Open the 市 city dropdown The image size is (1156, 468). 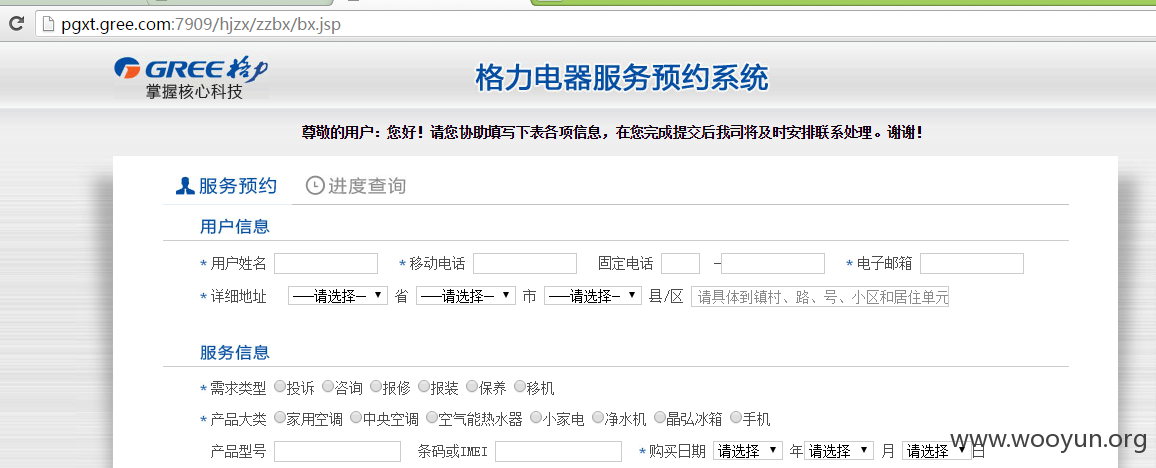pyautogui.click(x=466, y=296)
